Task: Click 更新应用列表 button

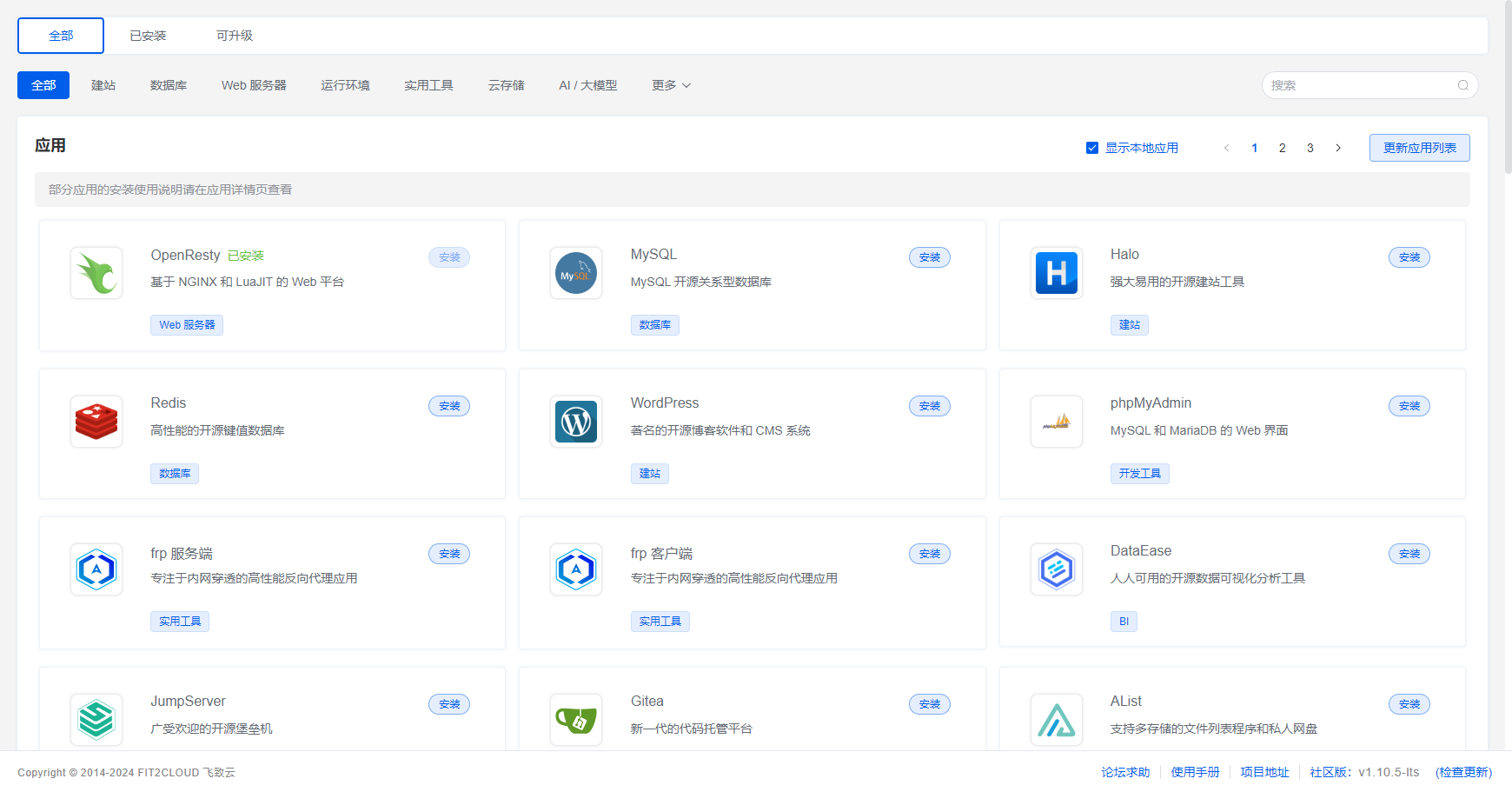Action: tap(1420, 148)
